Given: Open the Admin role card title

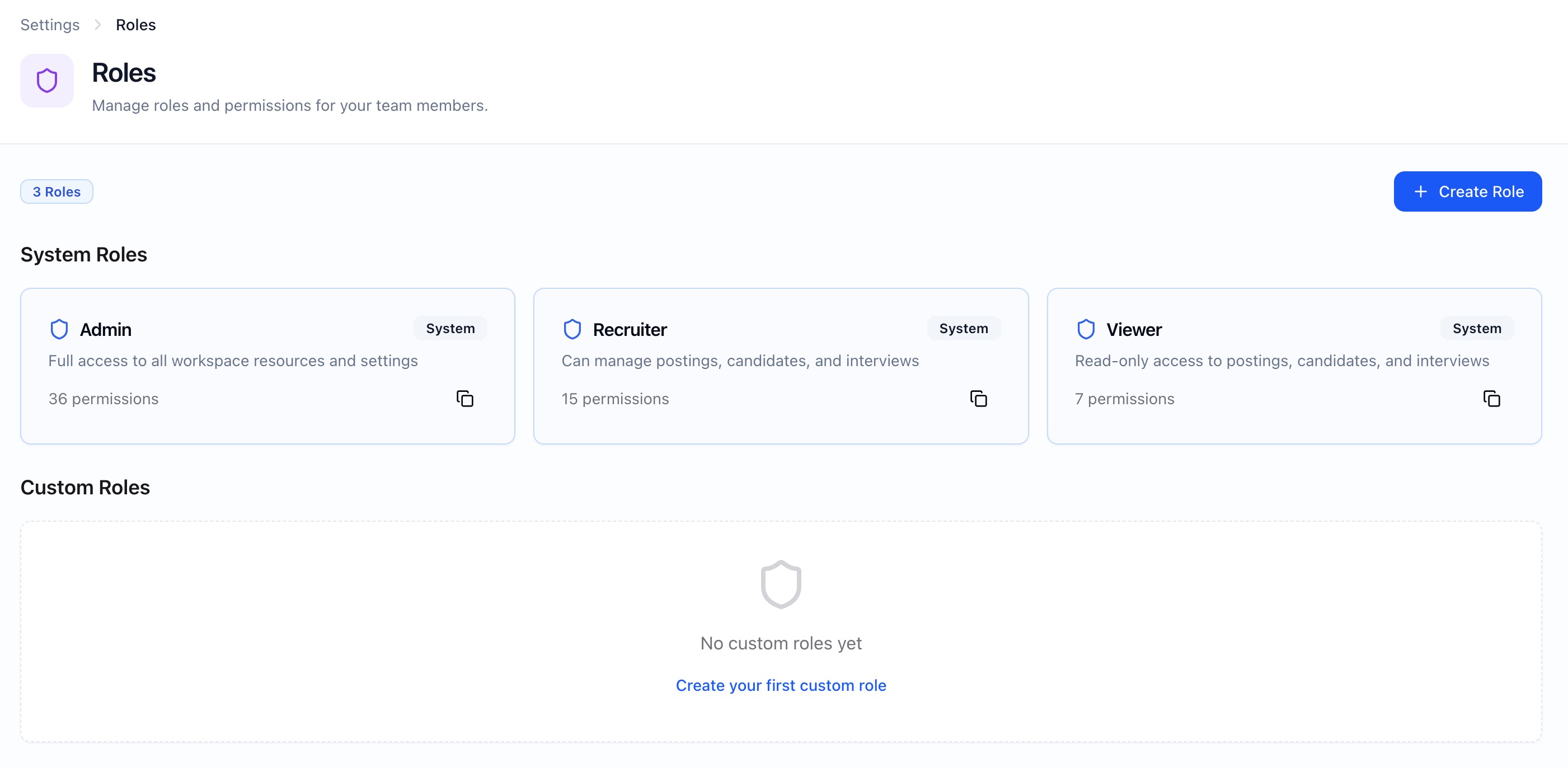Looking at the screenshot, I should [105, 329].
